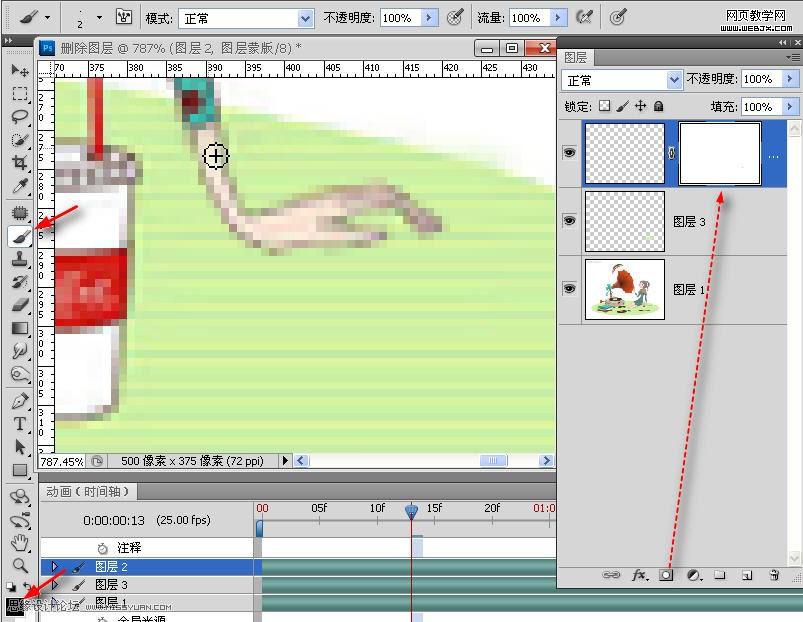Image resolution: width=803 pixels, height=622 pixels.
Task: Select the Hand tool
Action: pyautogui.click(x=19, y=543)
